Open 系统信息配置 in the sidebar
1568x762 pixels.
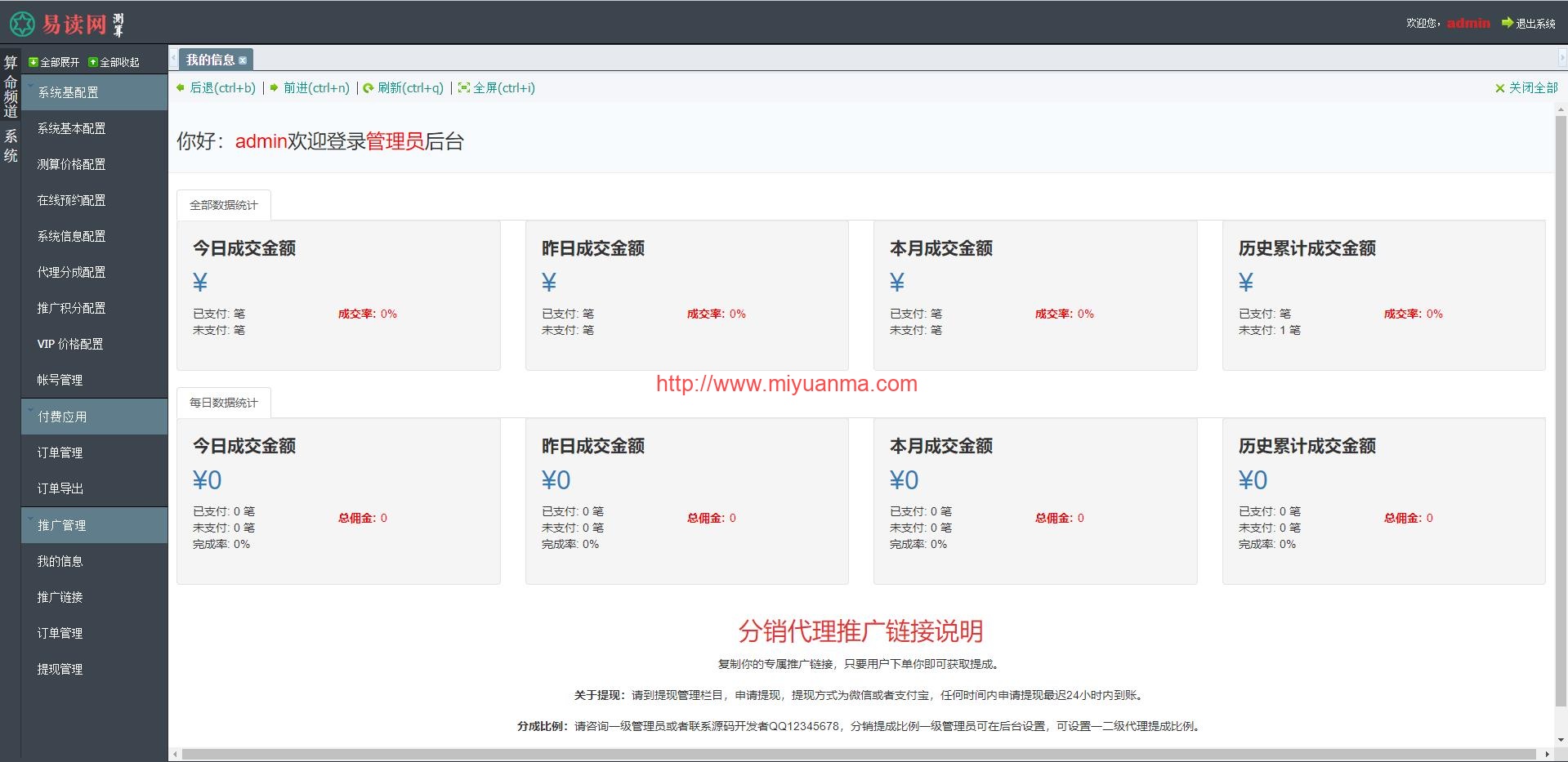(71, 237)
